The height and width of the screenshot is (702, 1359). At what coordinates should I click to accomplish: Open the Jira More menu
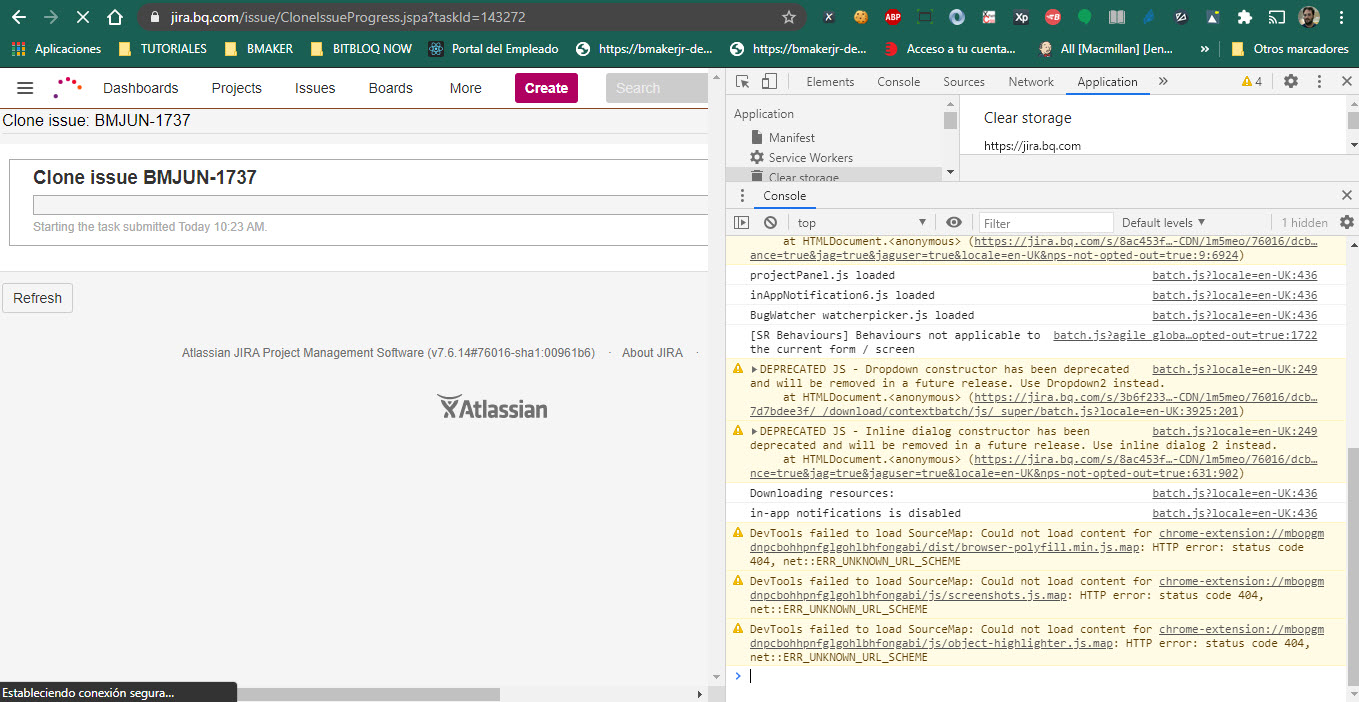(465, 88)
